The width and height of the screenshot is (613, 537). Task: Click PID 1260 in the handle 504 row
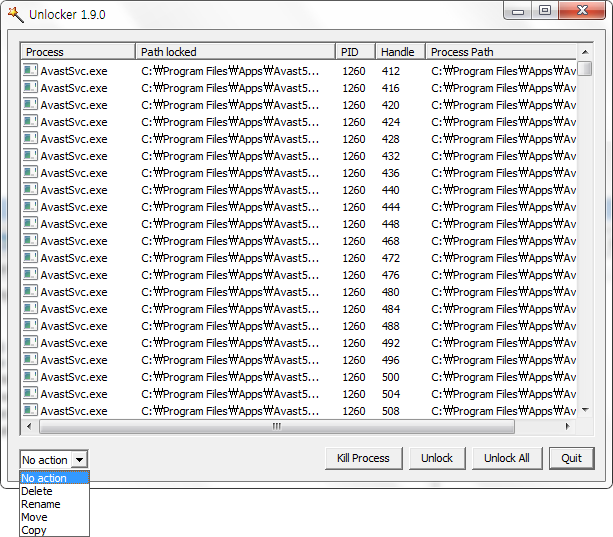[354, 394]
